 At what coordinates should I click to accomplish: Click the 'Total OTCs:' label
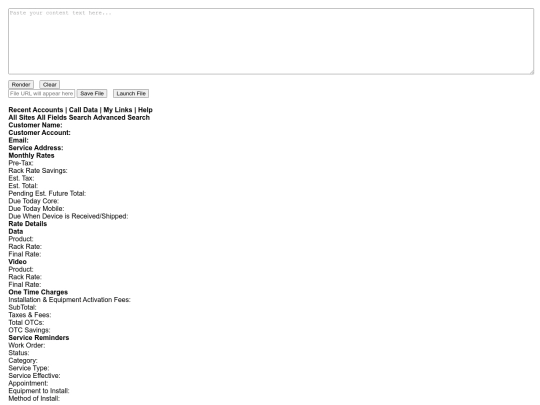pyautogui.click(x=26, y=322)
